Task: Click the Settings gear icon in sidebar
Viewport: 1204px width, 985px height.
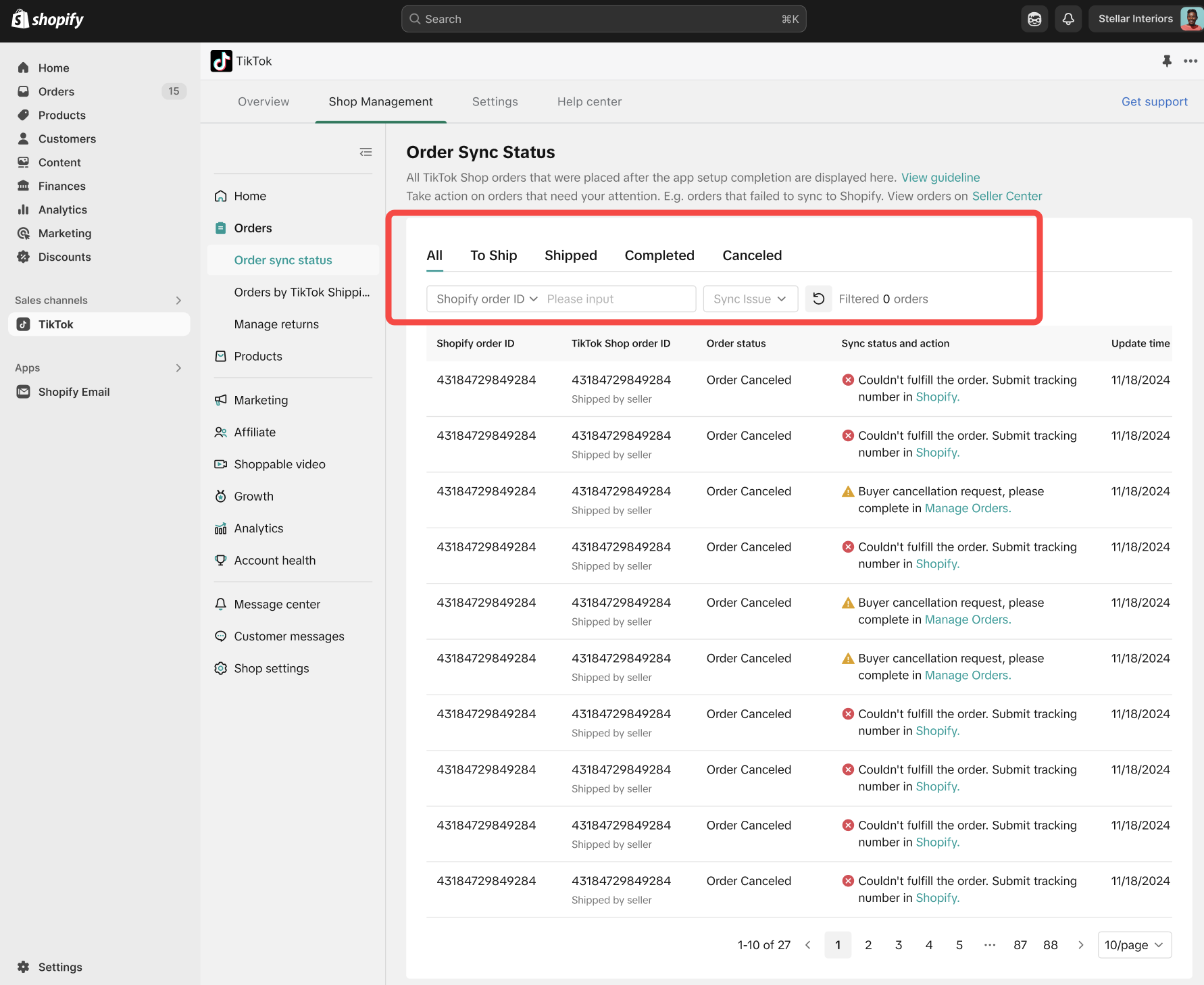Action: [x=24, y=967]
